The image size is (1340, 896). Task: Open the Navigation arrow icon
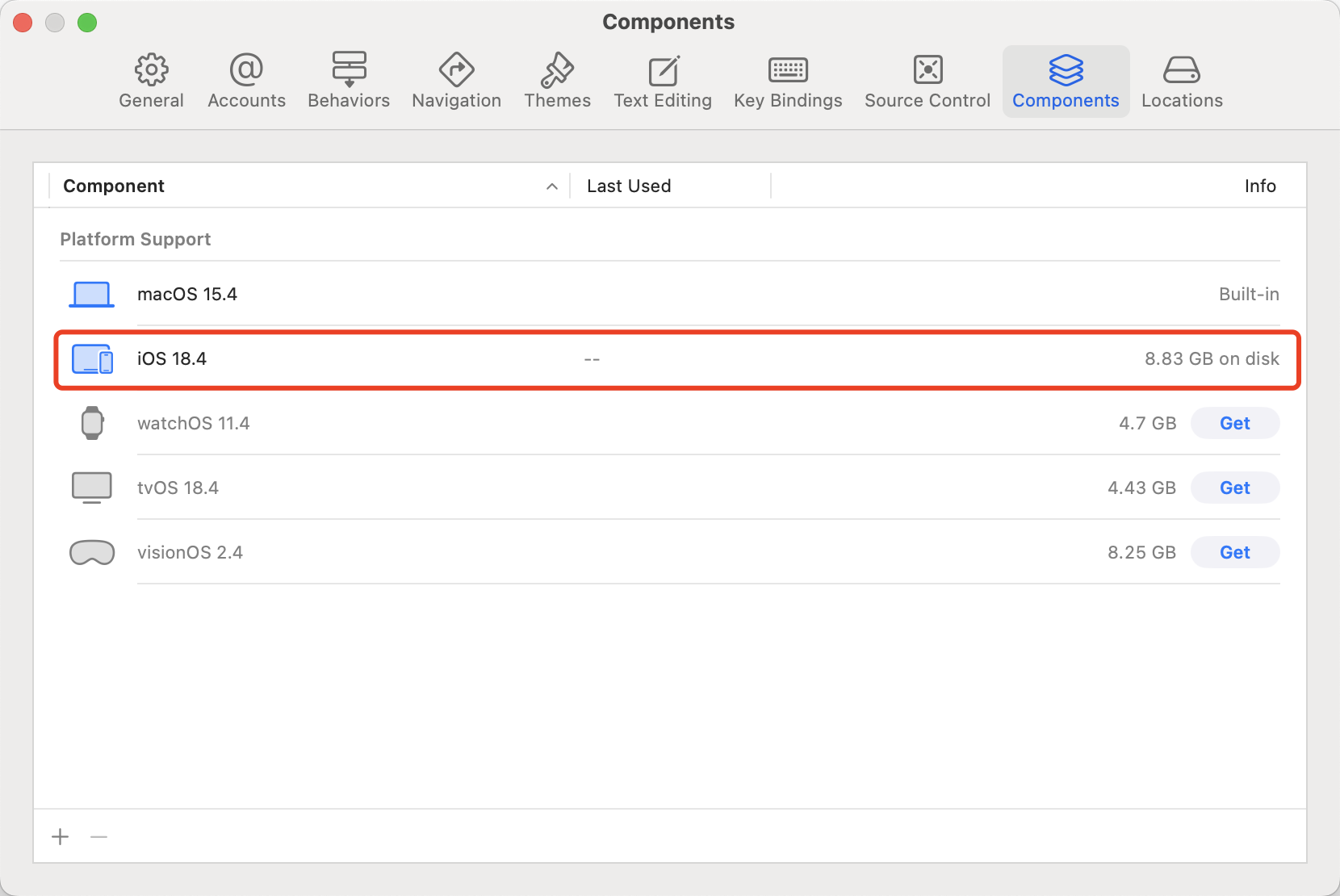click(456, 70)
